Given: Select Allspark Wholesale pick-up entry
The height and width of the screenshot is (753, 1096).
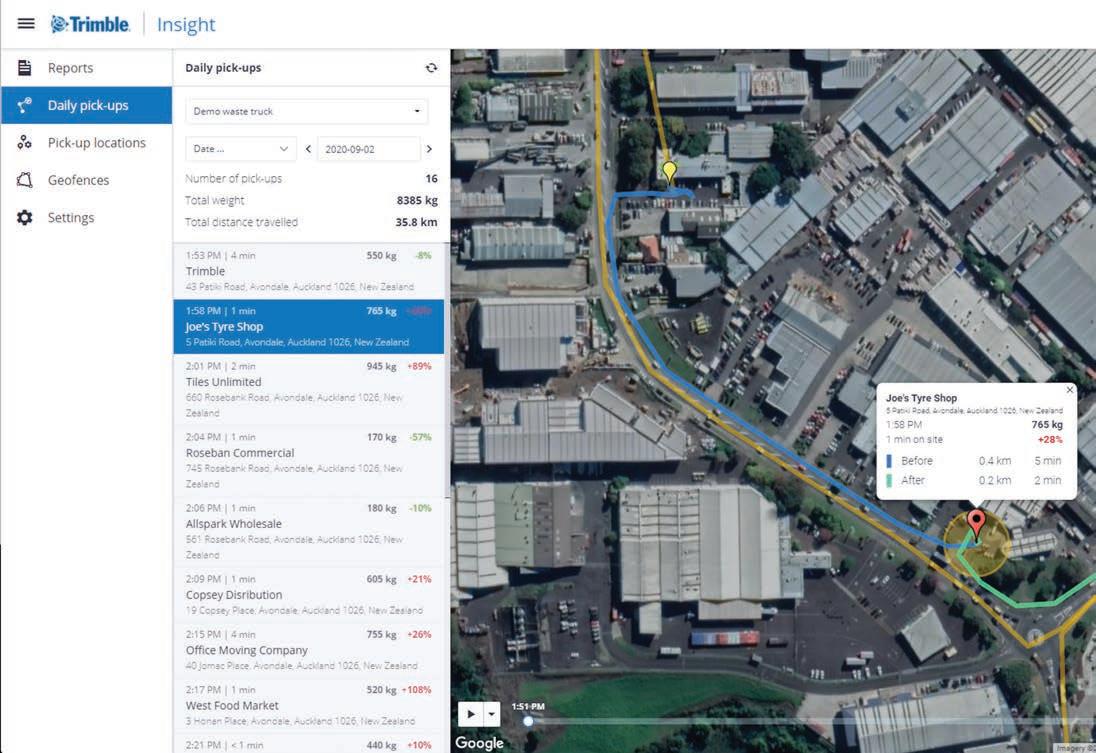Looking at the screenshot, I should (x=308, y=531).
